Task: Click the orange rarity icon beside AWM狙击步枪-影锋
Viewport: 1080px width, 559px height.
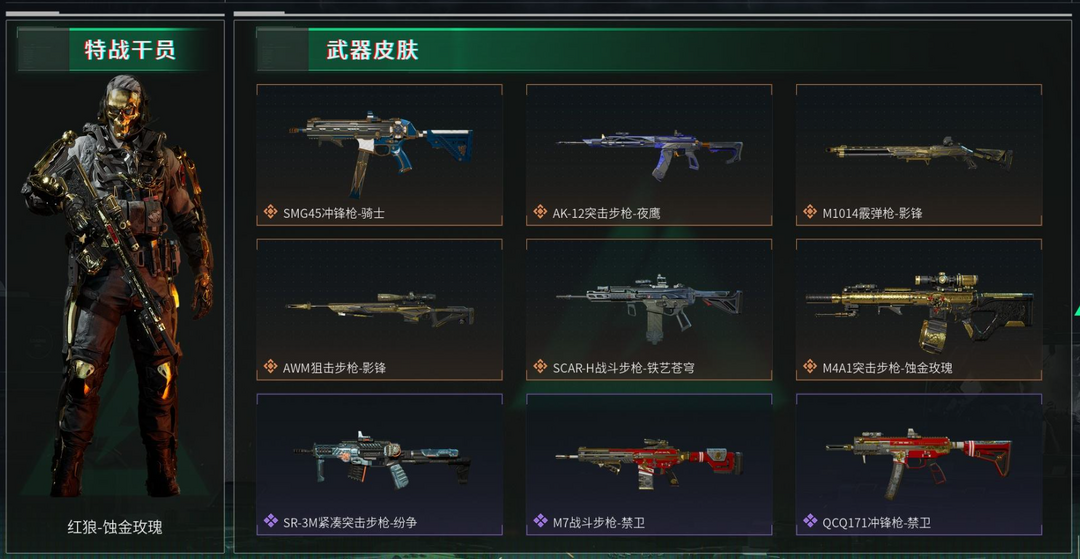Action: 271,368
